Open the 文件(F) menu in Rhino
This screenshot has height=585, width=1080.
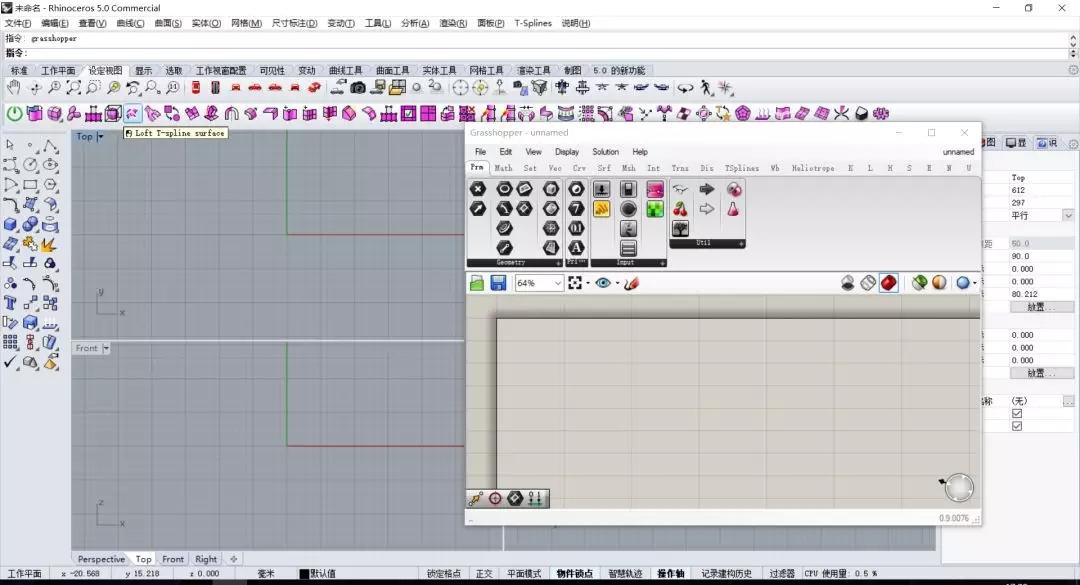tap(18, 23)
